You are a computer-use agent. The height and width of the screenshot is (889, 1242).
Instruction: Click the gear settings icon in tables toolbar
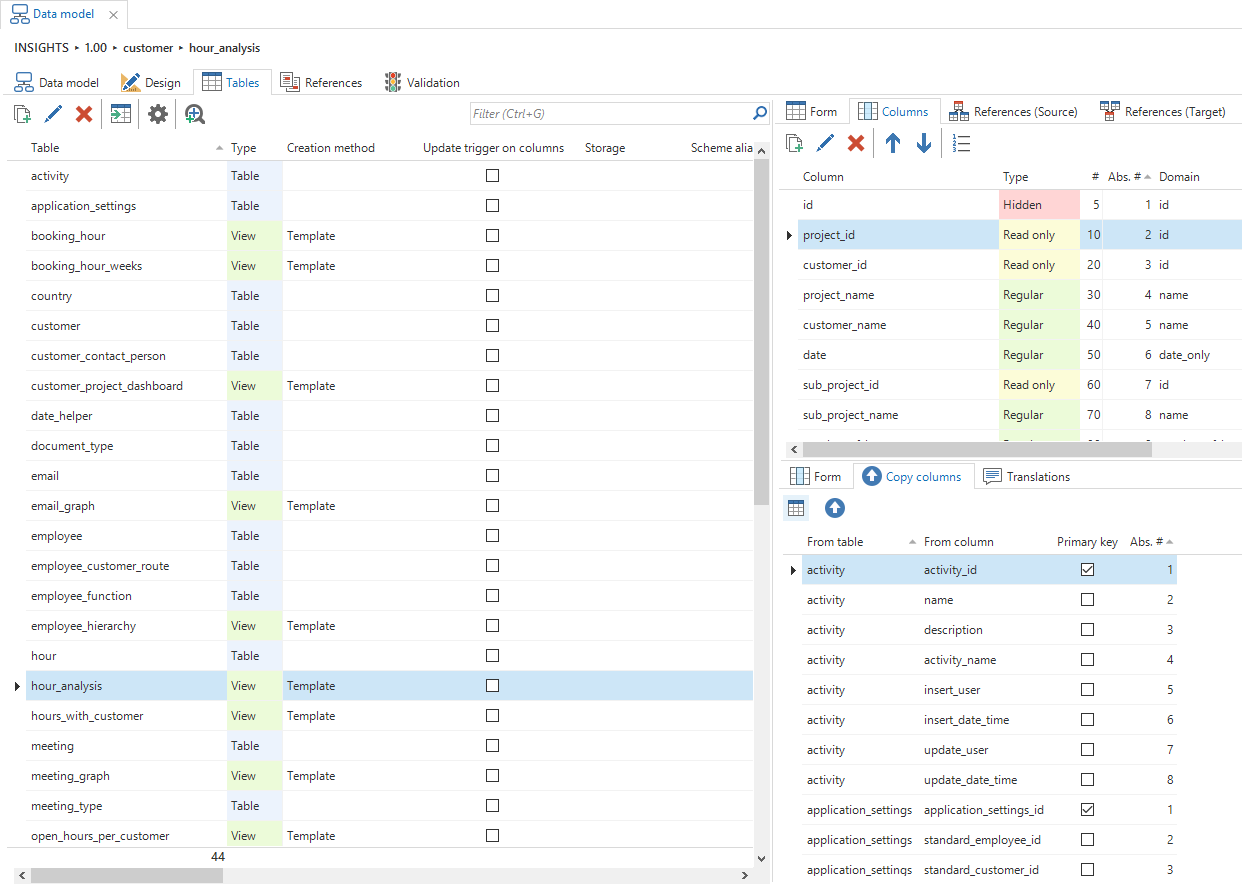(x=158, y=114)
